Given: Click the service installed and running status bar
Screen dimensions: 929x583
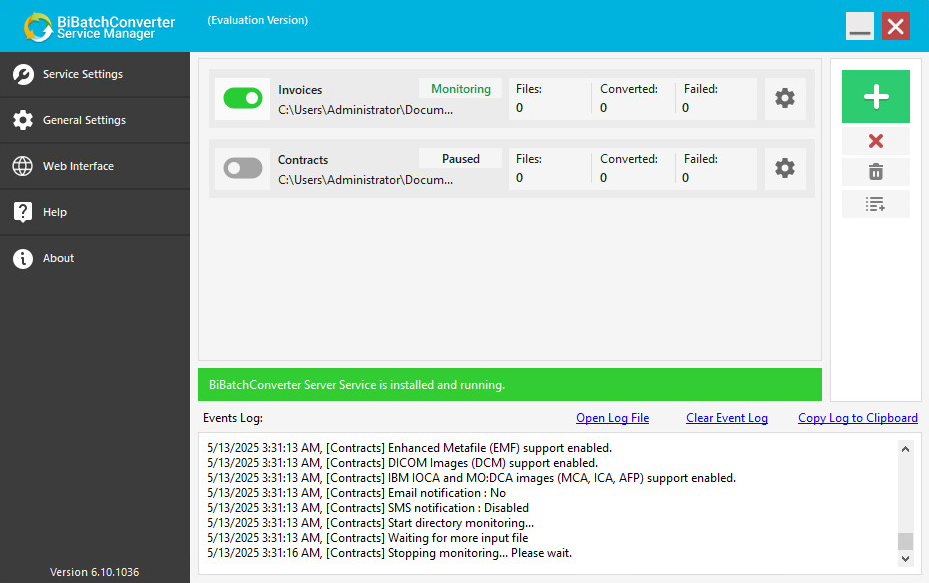Looking at the screenshot, I should pyautogui.click(x=510, y=385).
